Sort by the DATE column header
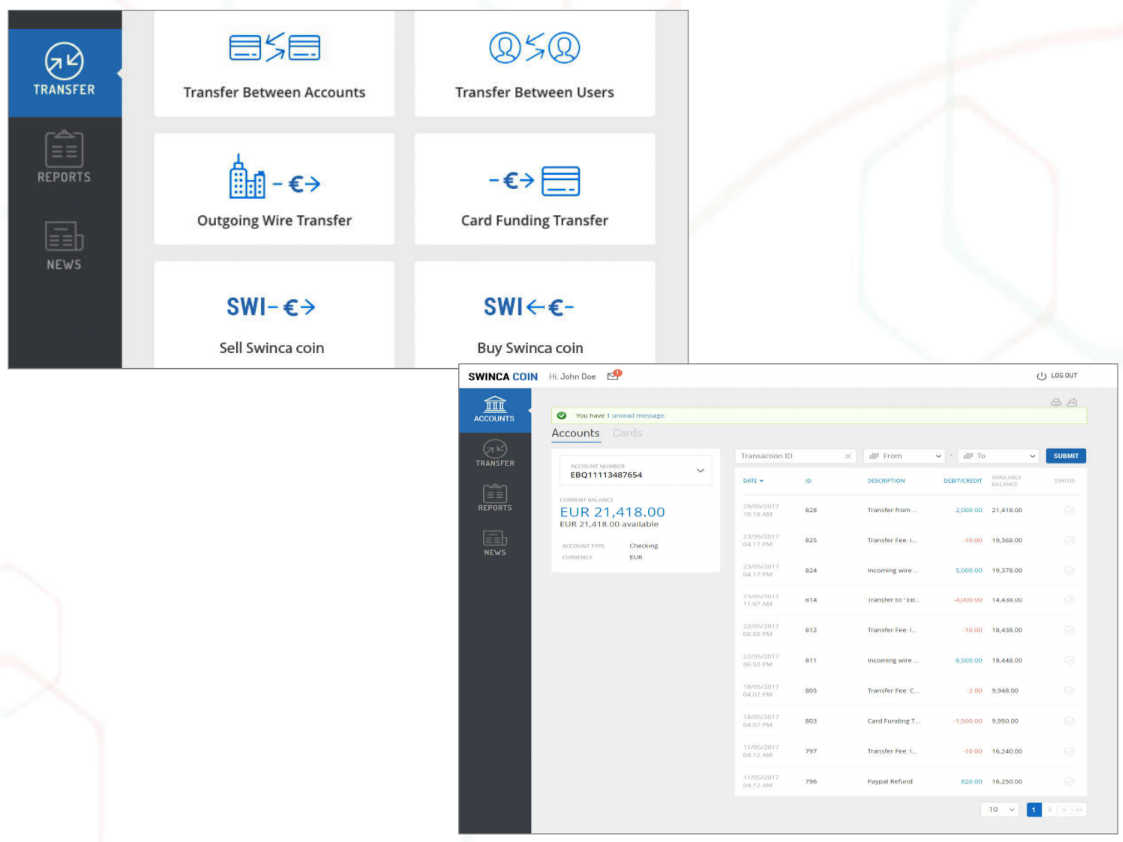This screenshot has height=842, width=1123. coord(753,481)
